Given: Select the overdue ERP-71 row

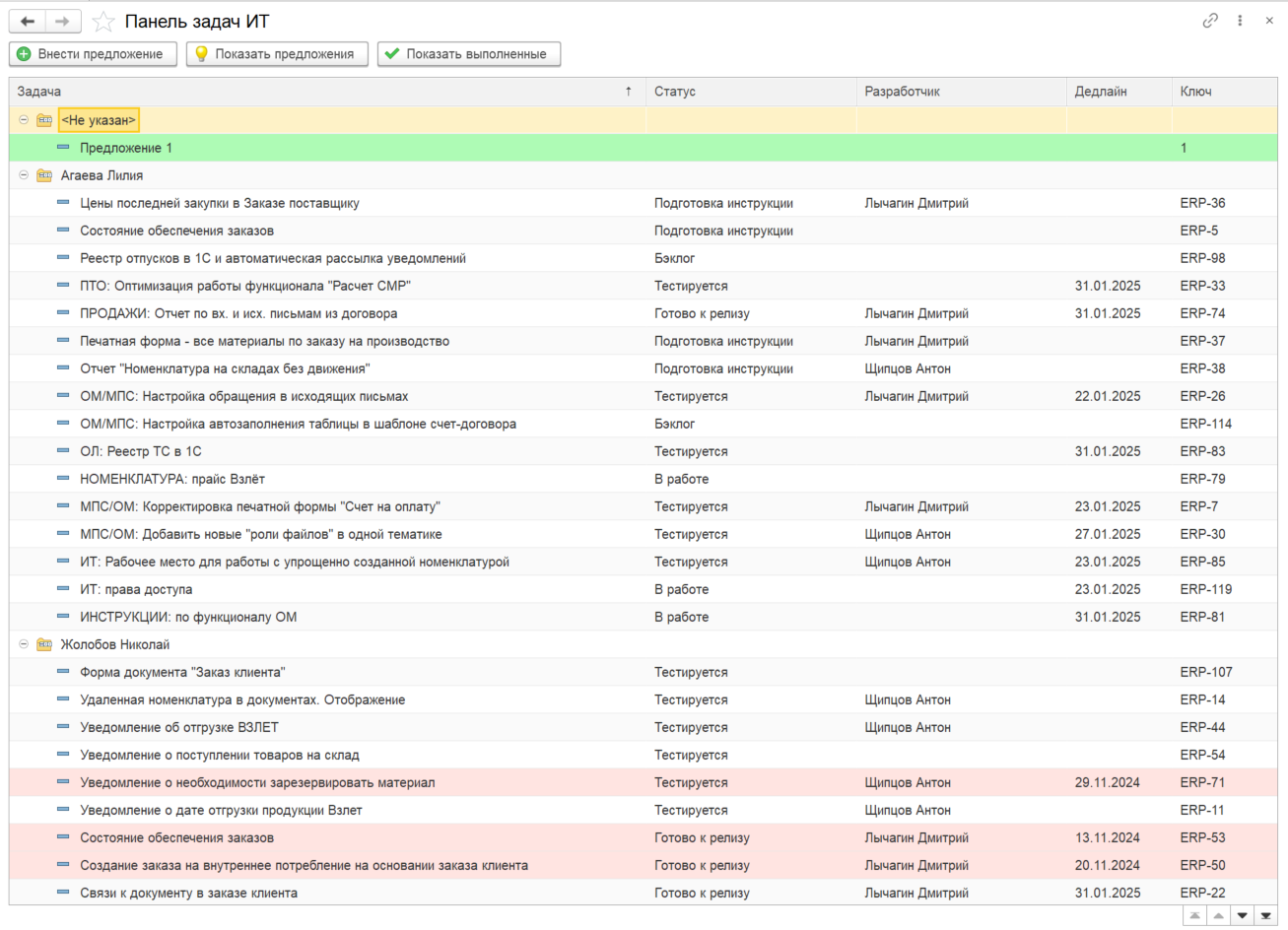Looking at the screenshot, I should coord(644,782).
